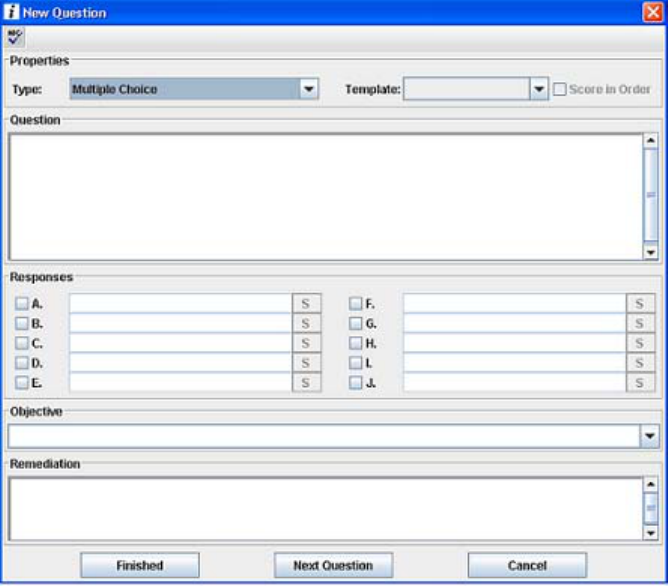Focus the response D text field
The image size is (668, 586).
181,363
